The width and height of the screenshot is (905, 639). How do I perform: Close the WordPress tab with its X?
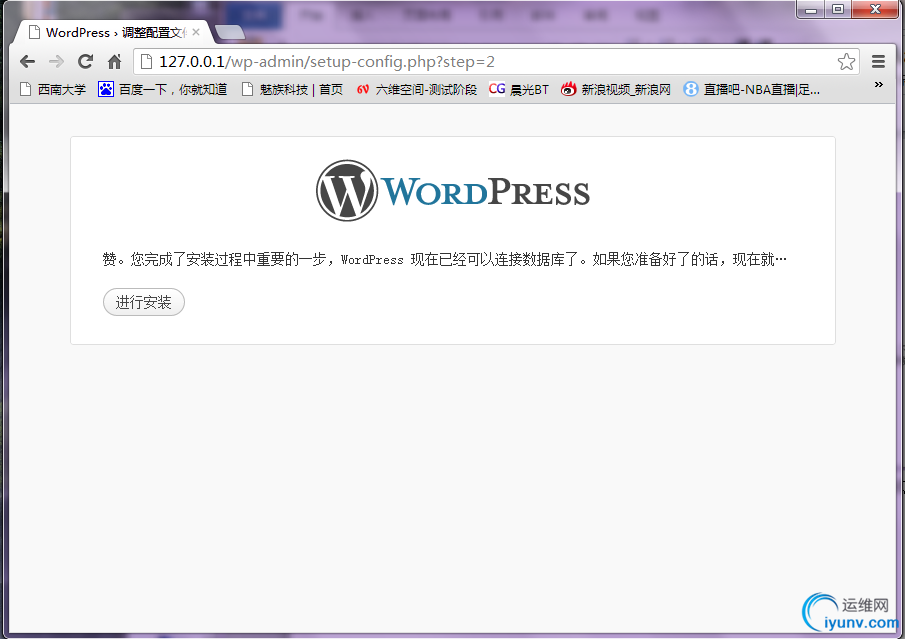click(196, 32)
